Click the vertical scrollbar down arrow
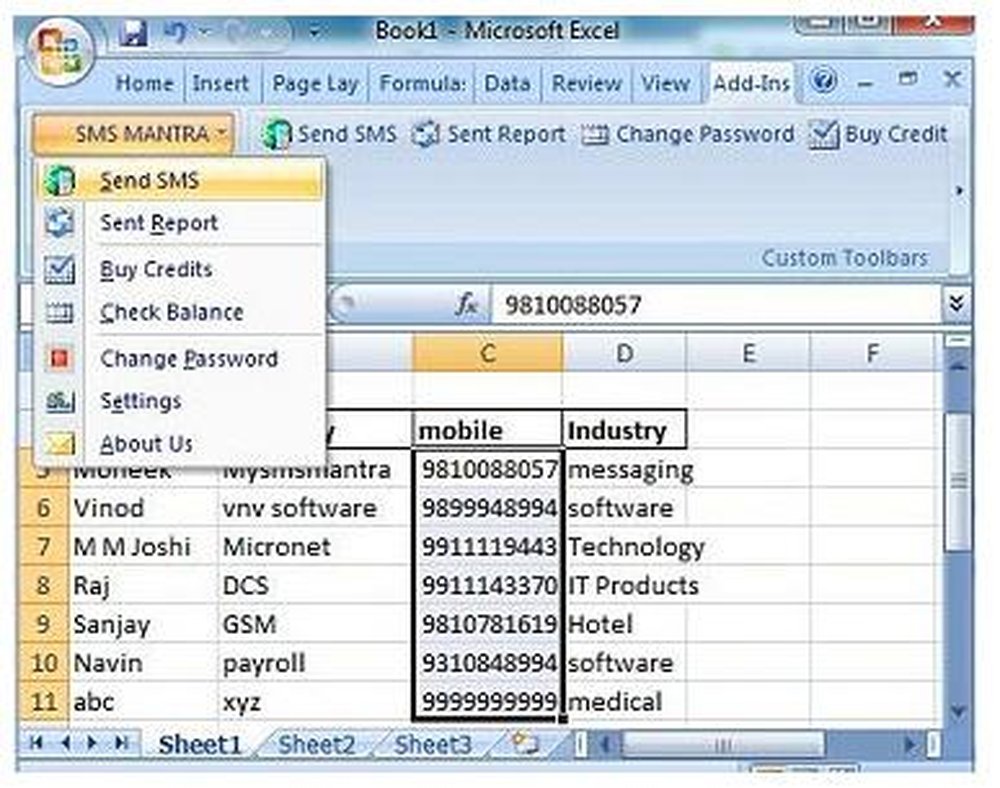Viewport: 1000px width, 788px height. coord(958,711)
